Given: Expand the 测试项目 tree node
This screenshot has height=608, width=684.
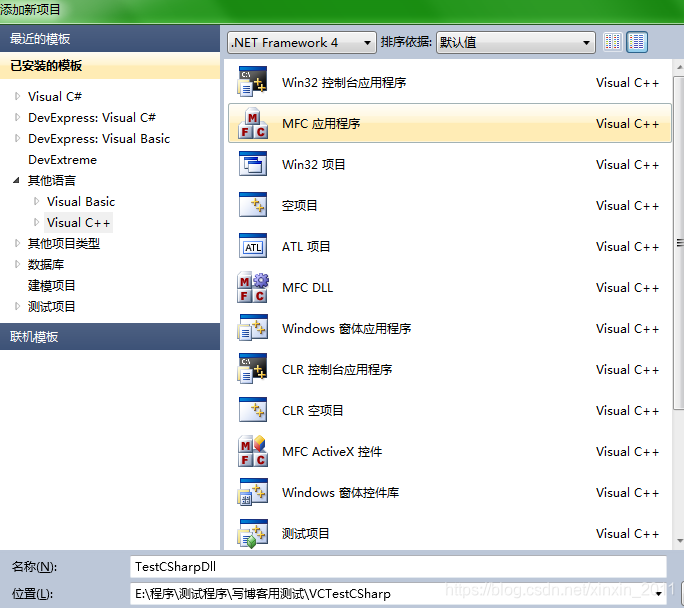Looking at the screenshot, I should point(17,306).
